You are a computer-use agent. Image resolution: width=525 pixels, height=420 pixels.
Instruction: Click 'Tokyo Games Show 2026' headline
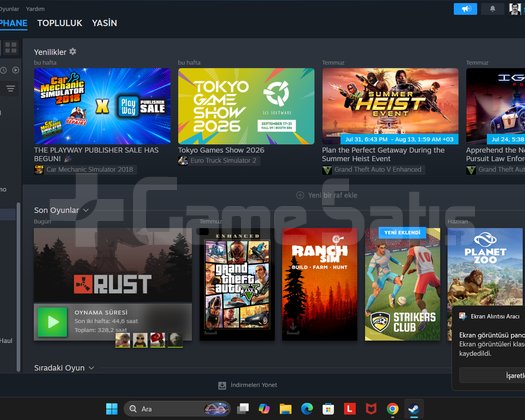[x=221, y=150]
